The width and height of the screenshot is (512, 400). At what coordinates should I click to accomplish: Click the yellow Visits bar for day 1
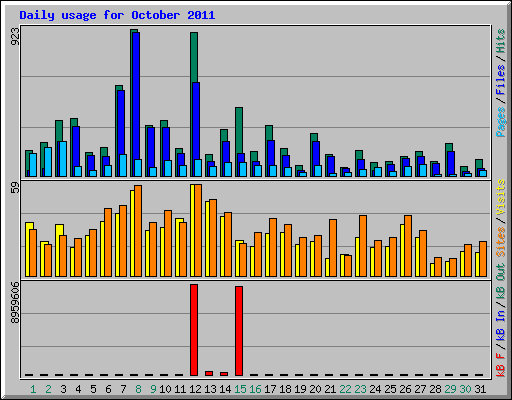29,226
